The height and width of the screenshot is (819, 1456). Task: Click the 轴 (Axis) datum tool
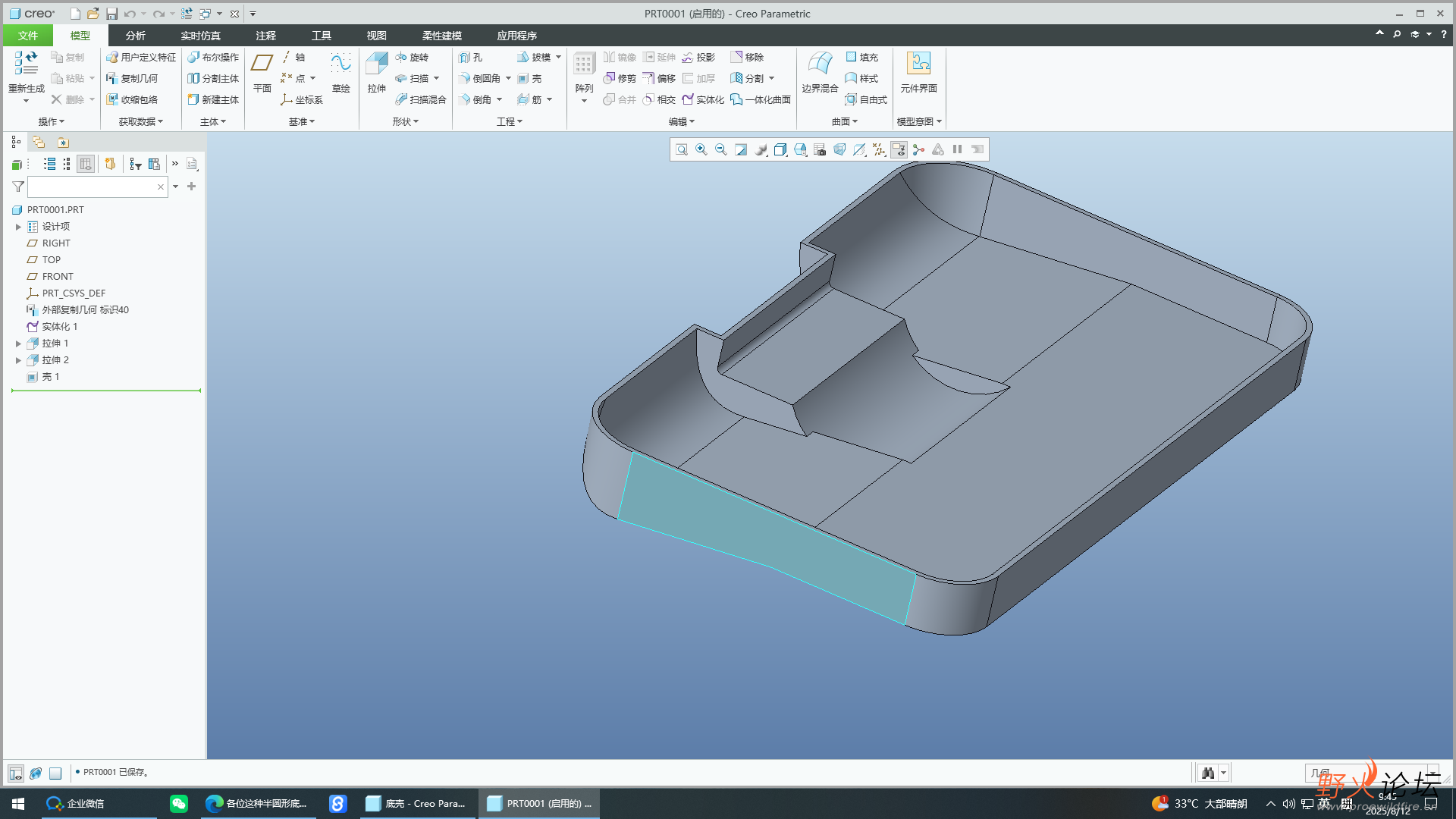(x=293, y=57)
